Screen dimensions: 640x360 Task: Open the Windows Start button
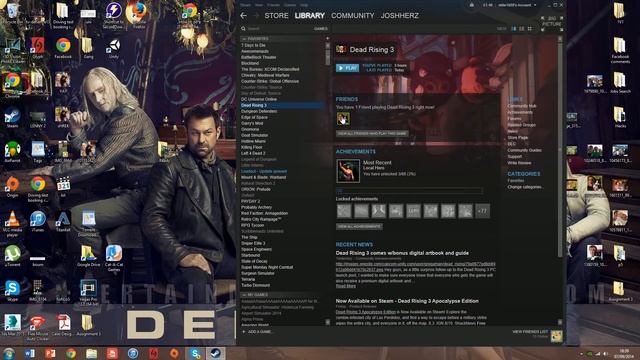pos(9,353)
